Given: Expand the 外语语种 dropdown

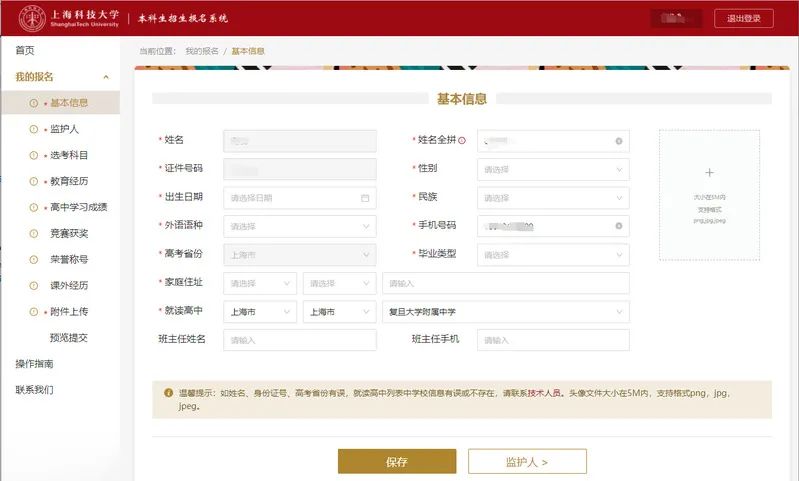Looking at the screenshot, I should (x=300, y=227).
